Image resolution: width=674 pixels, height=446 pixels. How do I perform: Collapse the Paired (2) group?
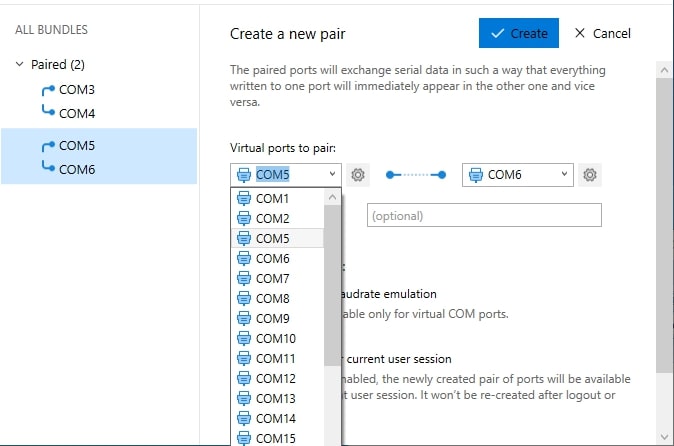pyautogui.click(x=19, y=64)
